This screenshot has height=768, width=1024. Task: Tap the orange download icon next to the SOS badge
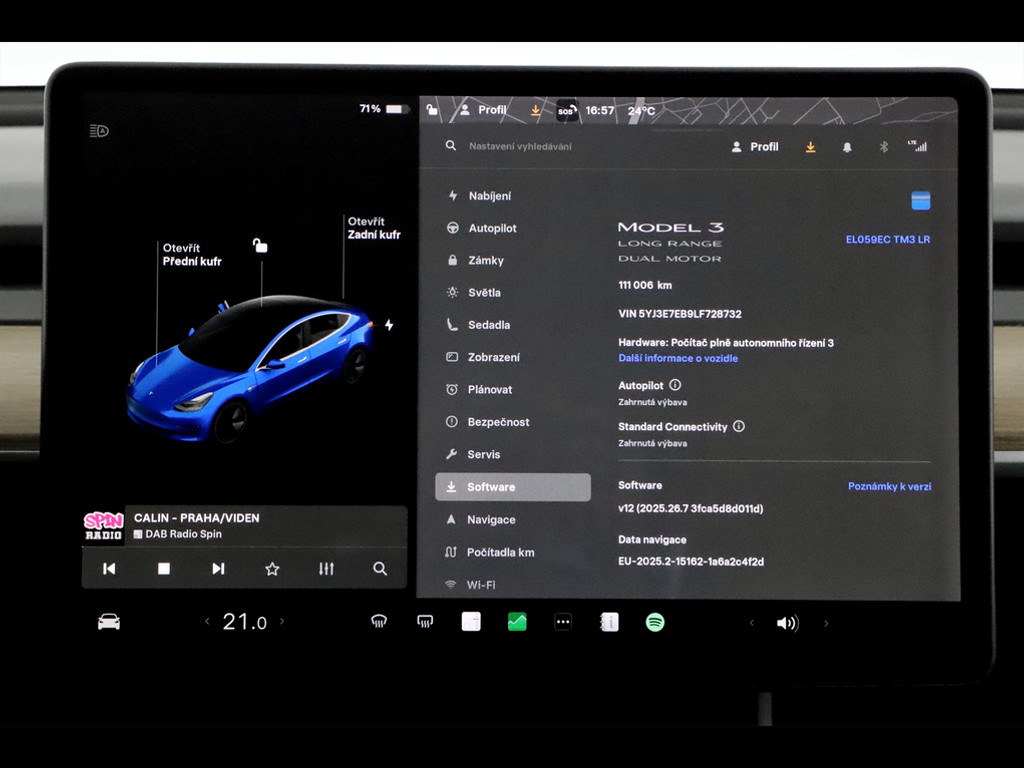click(536, 110)
